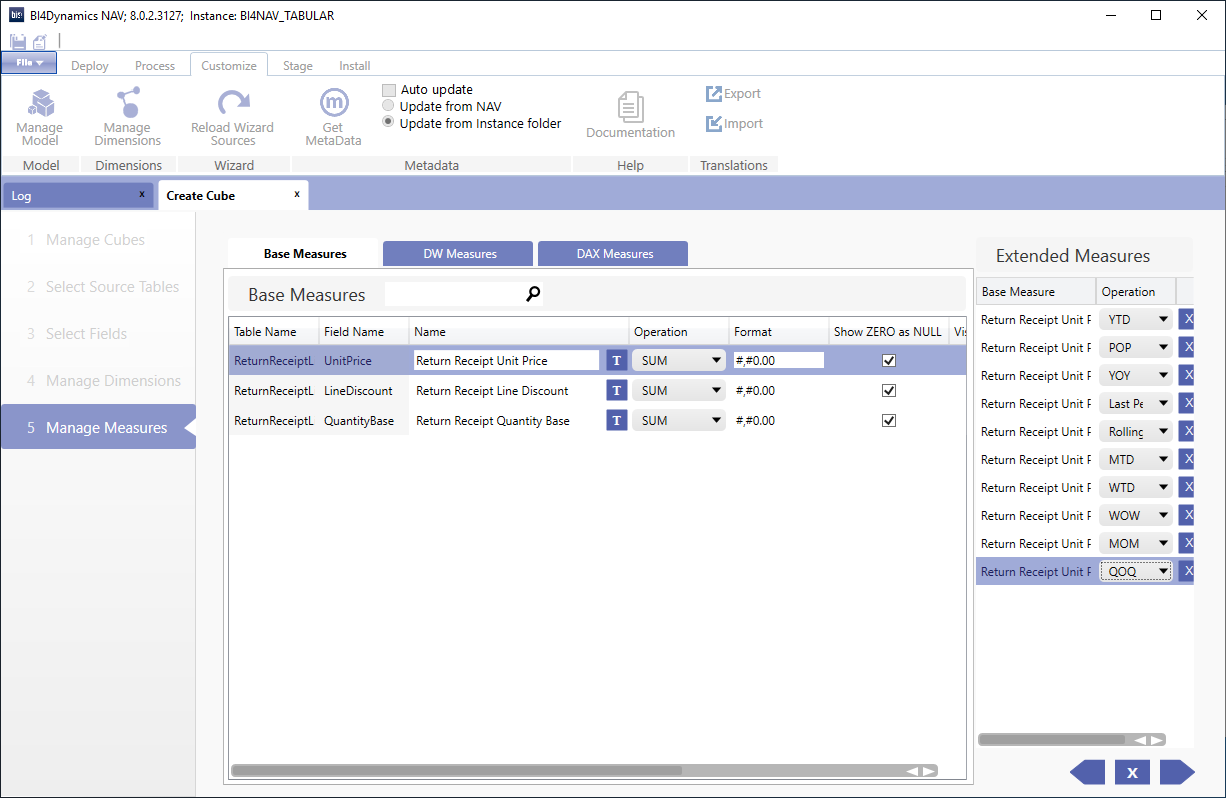The image size is (1226, 798).
Task: Go to step 2 Select Source Tables
Action: point(98,287)
